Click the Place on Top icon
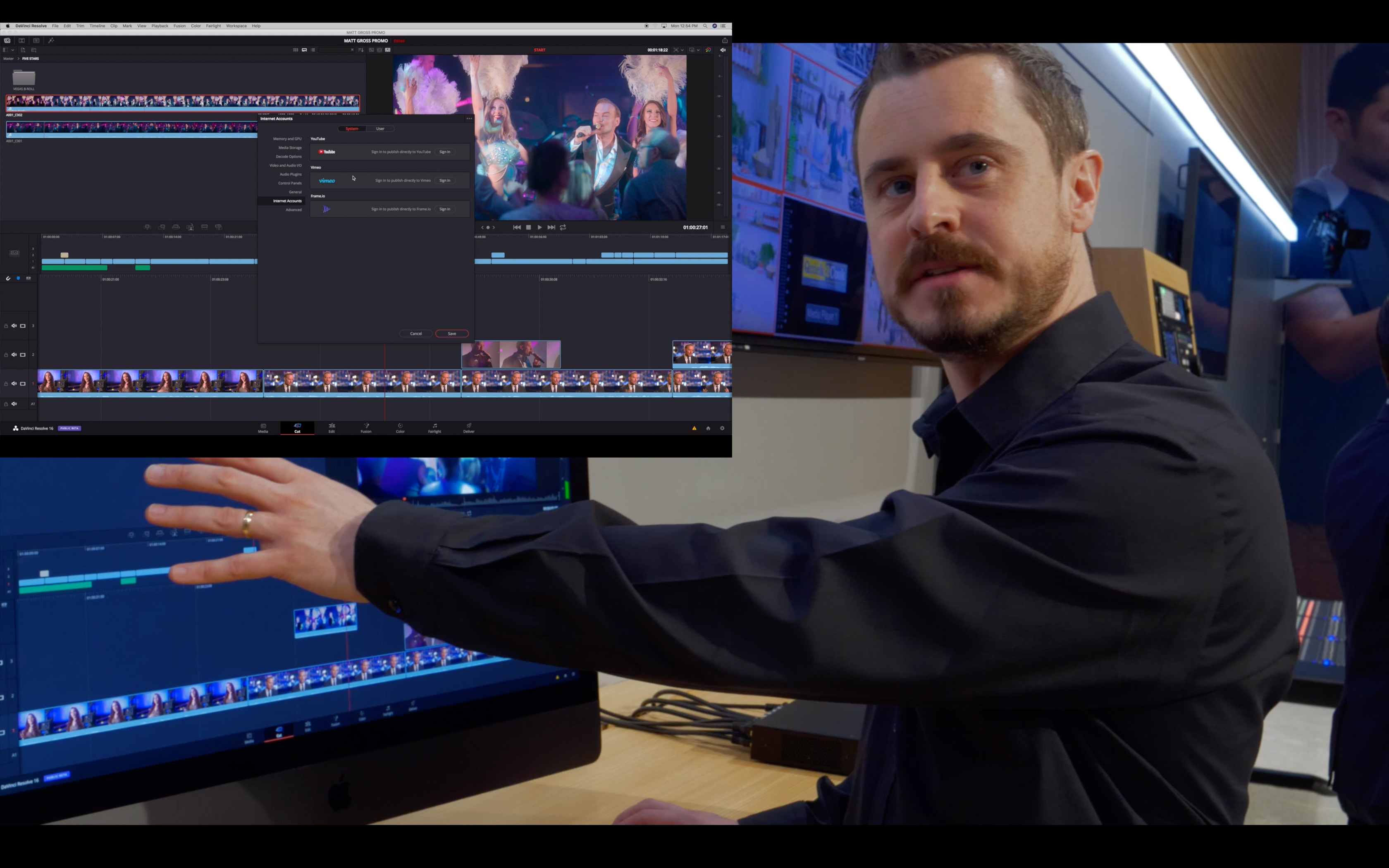 (204, 227)
